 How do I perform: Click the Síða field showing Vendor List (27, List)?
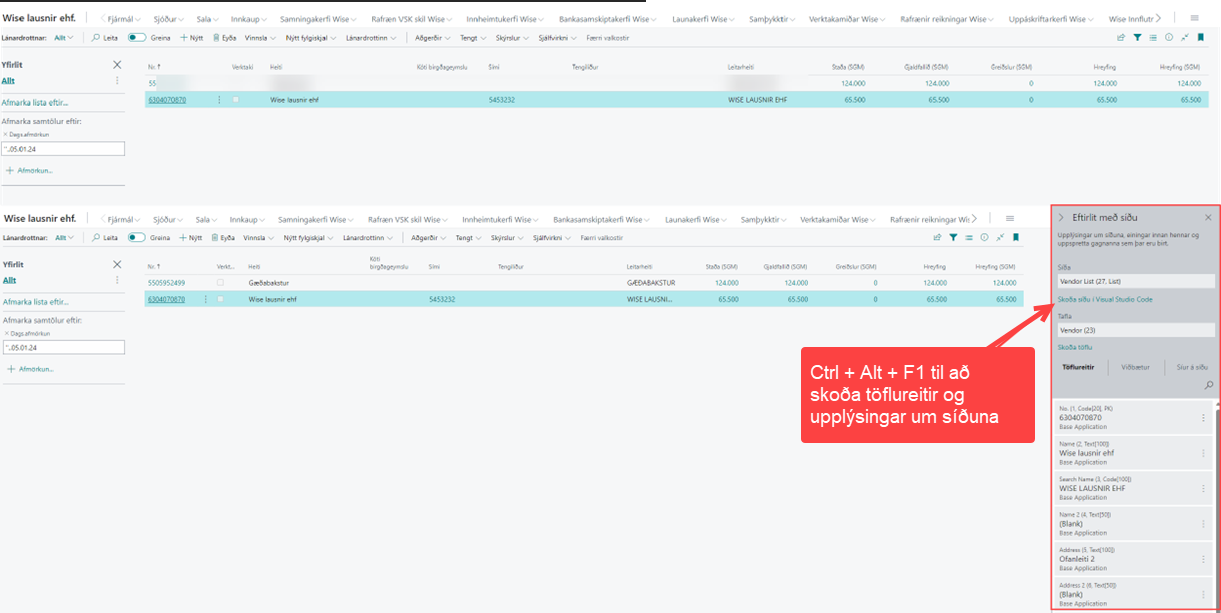point(1135,281)
